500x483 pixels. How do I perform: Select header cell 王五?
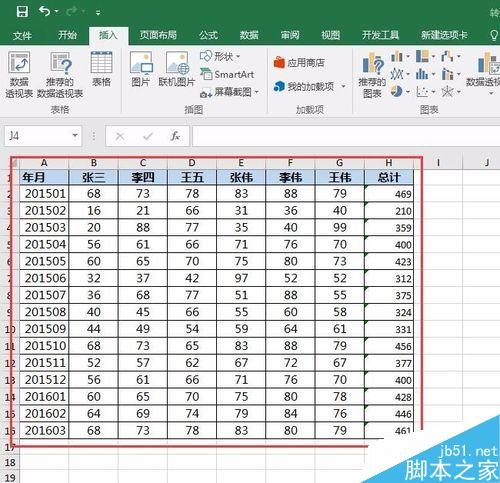(192, 177)
